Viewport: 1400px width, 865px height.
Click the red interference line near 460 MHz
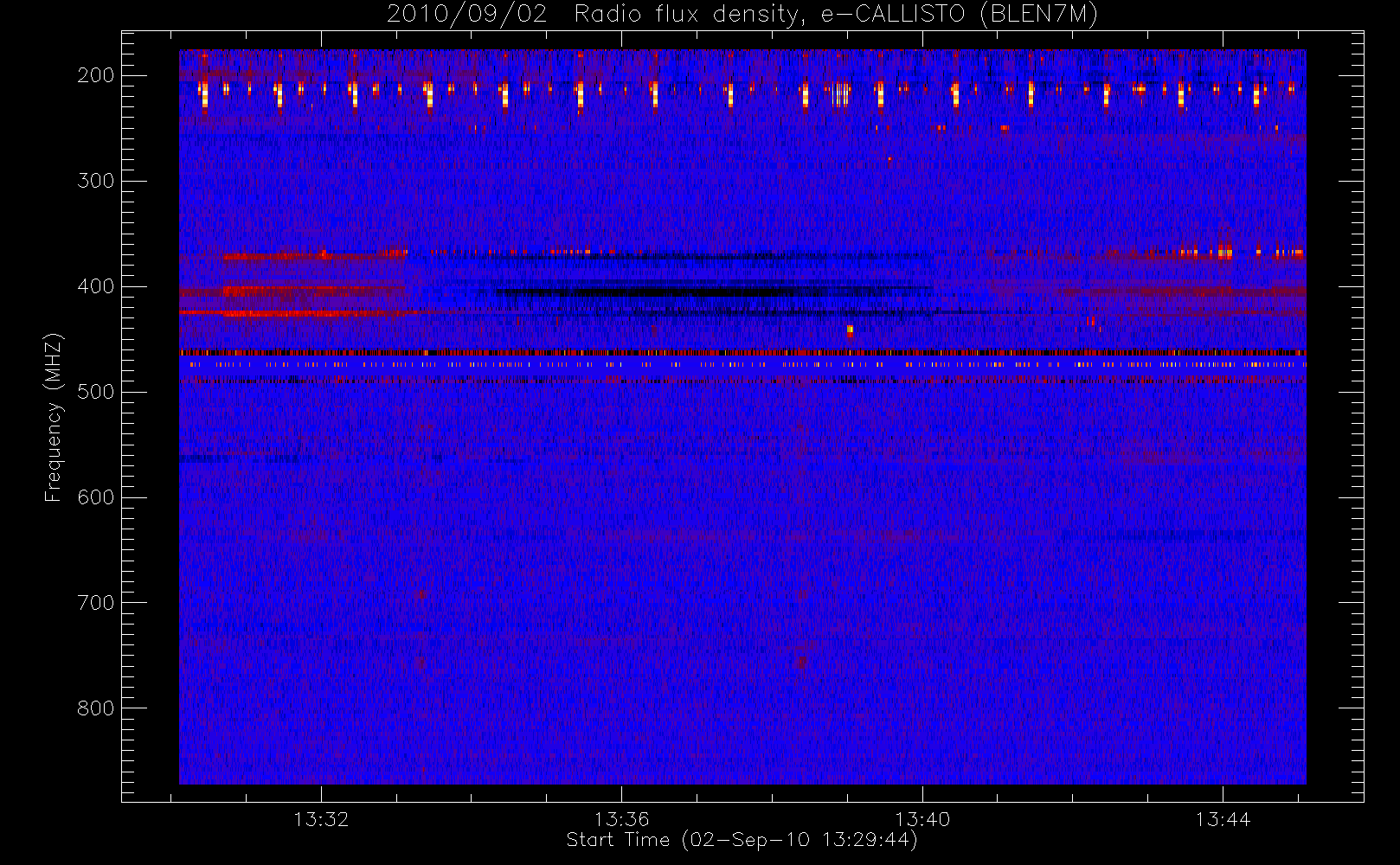pyautogui.click(x=742, y=353)
